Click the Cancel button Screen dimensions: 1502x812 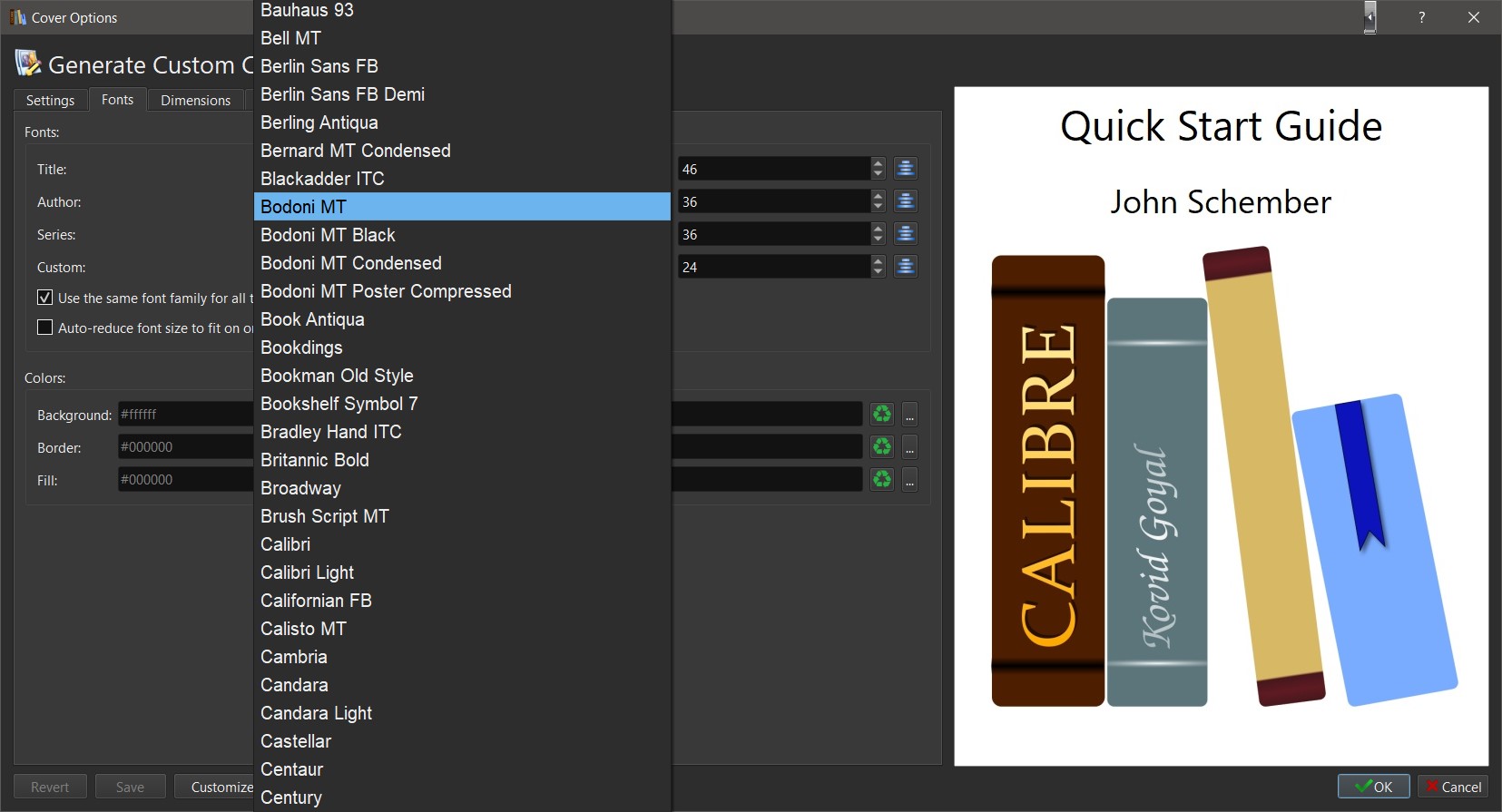pos(1452,787)
